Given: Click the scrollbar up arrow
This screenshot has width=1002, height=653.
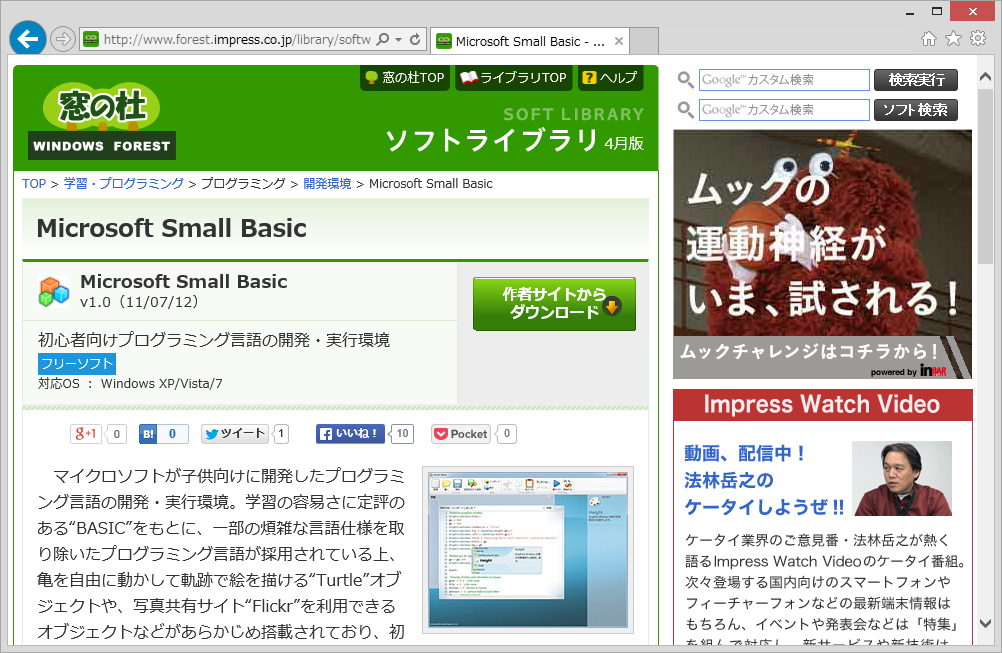Looking at the screenshot, I should (985, 77).
